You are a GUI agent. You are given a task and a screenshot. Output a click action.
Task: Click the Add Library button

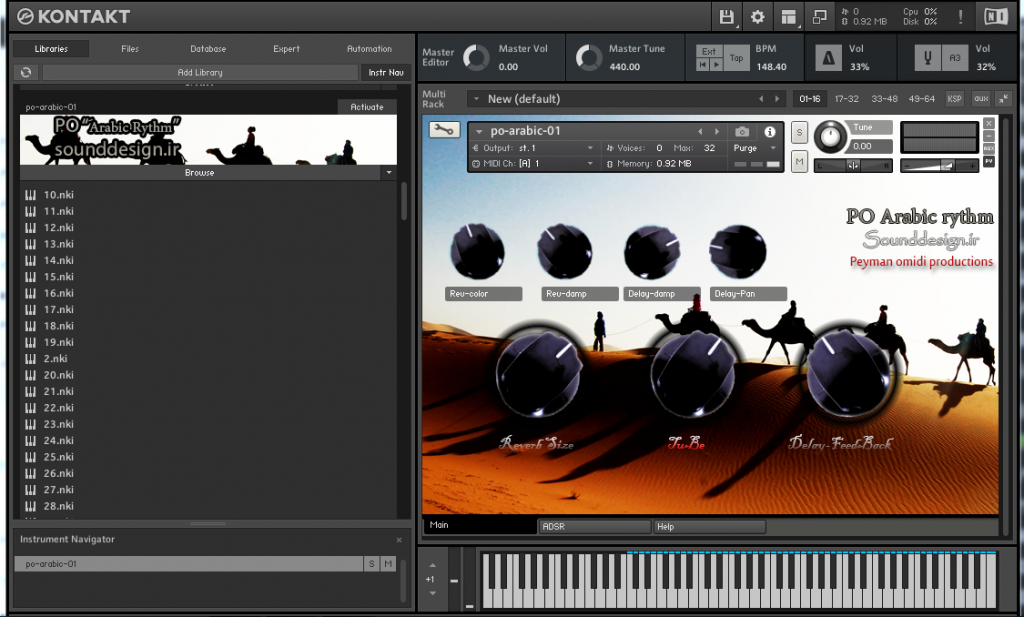200,72
